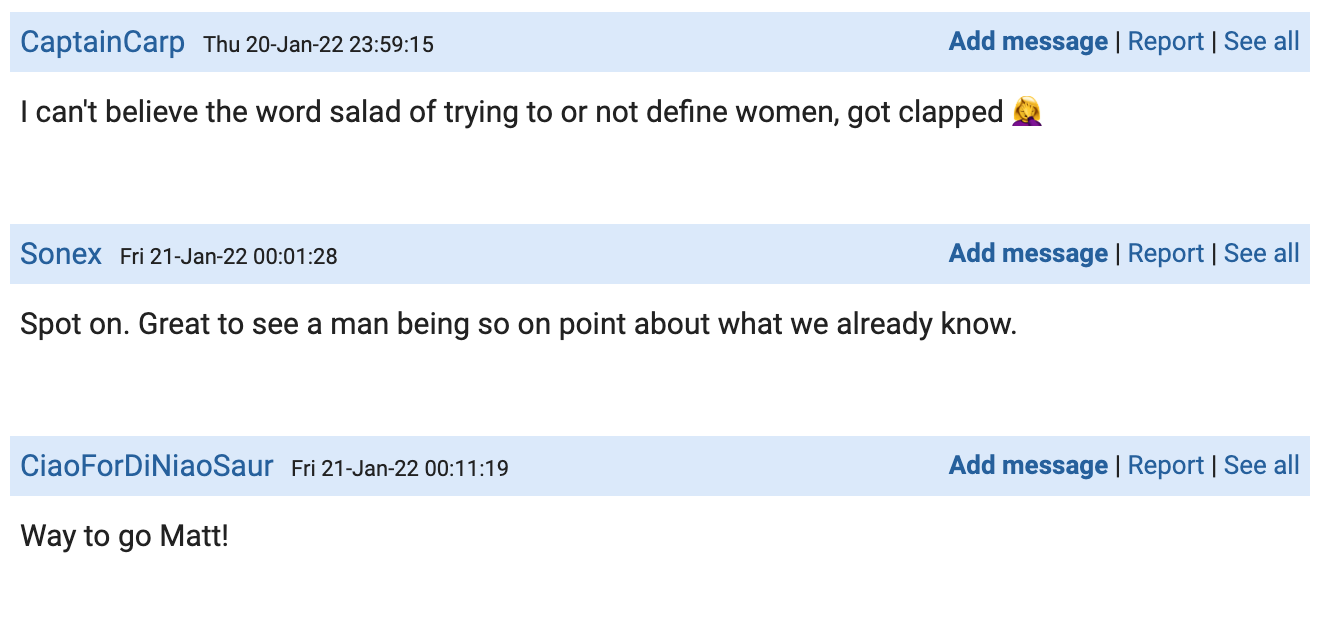Screen dimensions: 1318x632
Task: Open CaptainCarp's user profile link
Action: pyautogui.click(x=103, y=42)
